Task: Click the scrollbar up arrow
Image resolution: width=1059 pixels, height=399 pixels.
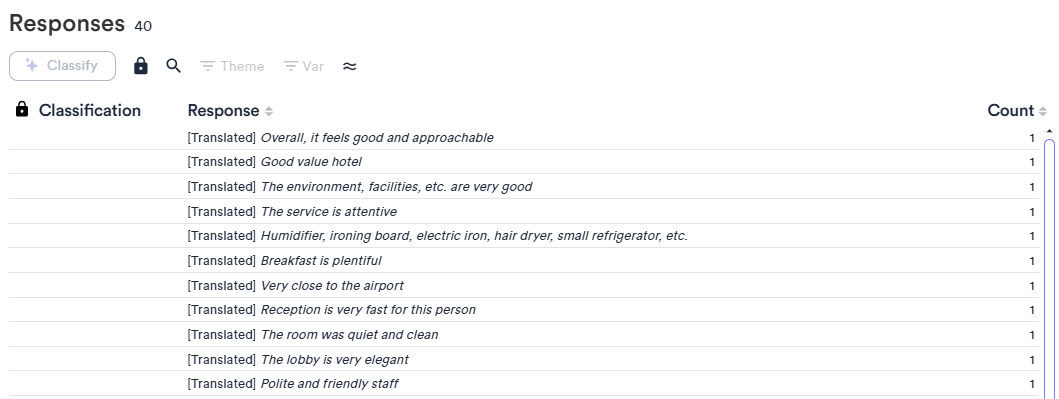Action: point(1049,131)
